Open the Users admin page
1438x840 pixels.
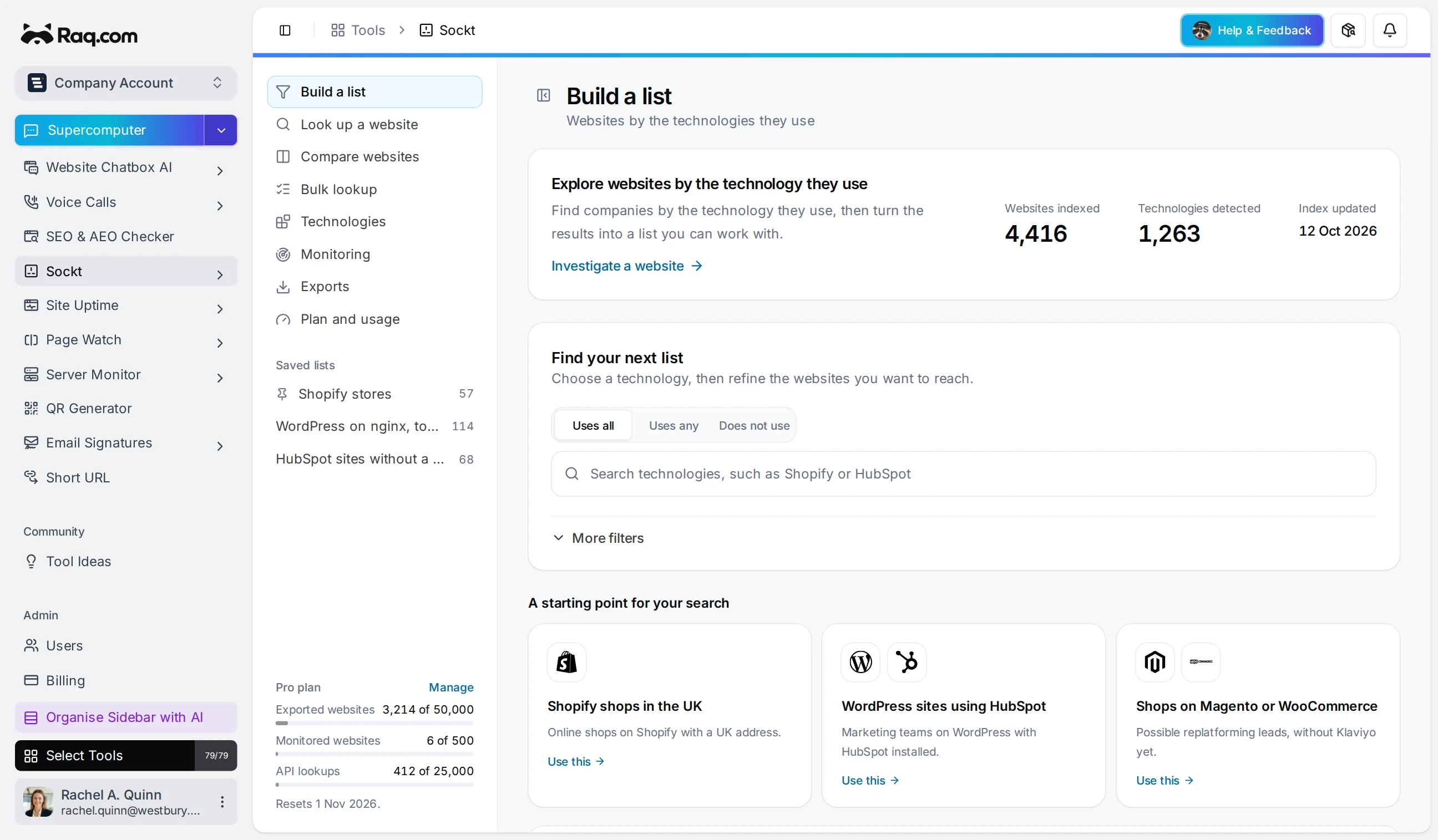[x=125, y=645]
